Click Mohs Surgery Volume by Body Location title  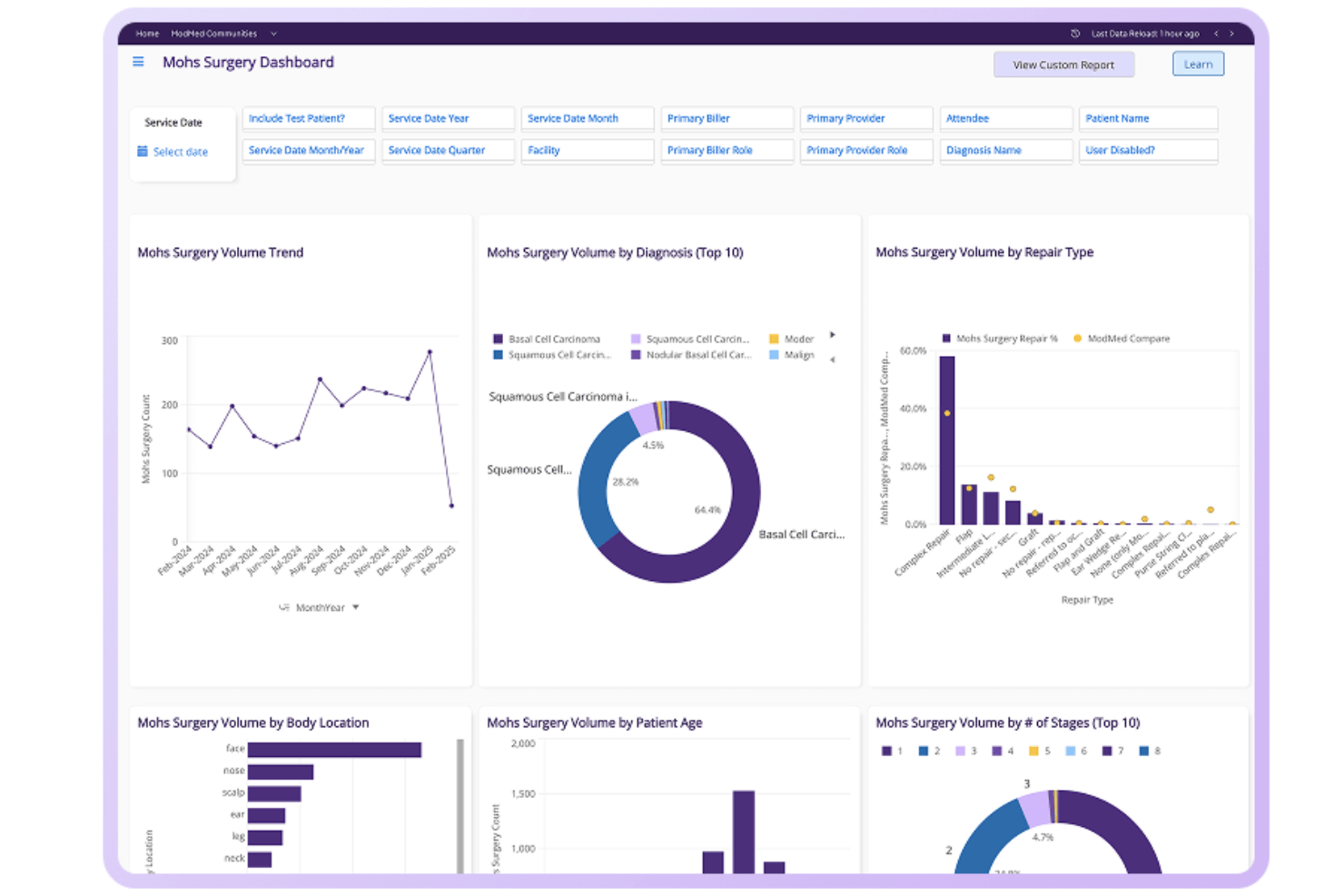coord(253,723)
